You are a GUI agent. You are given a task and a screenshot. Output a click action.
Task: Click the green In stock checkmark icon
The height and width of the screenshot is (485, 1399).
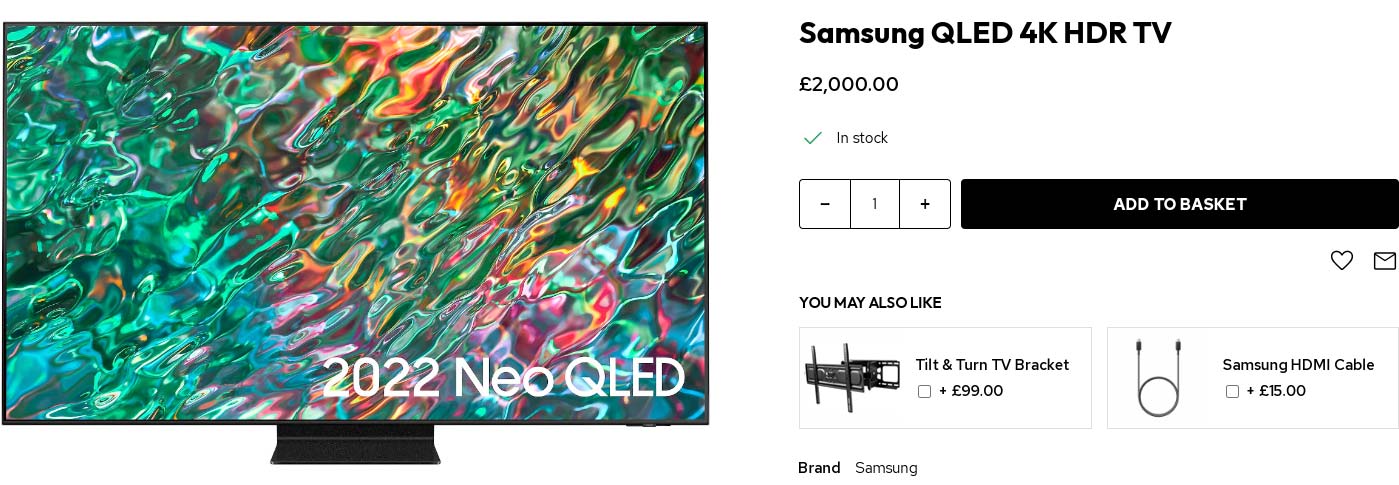point(813,138)
